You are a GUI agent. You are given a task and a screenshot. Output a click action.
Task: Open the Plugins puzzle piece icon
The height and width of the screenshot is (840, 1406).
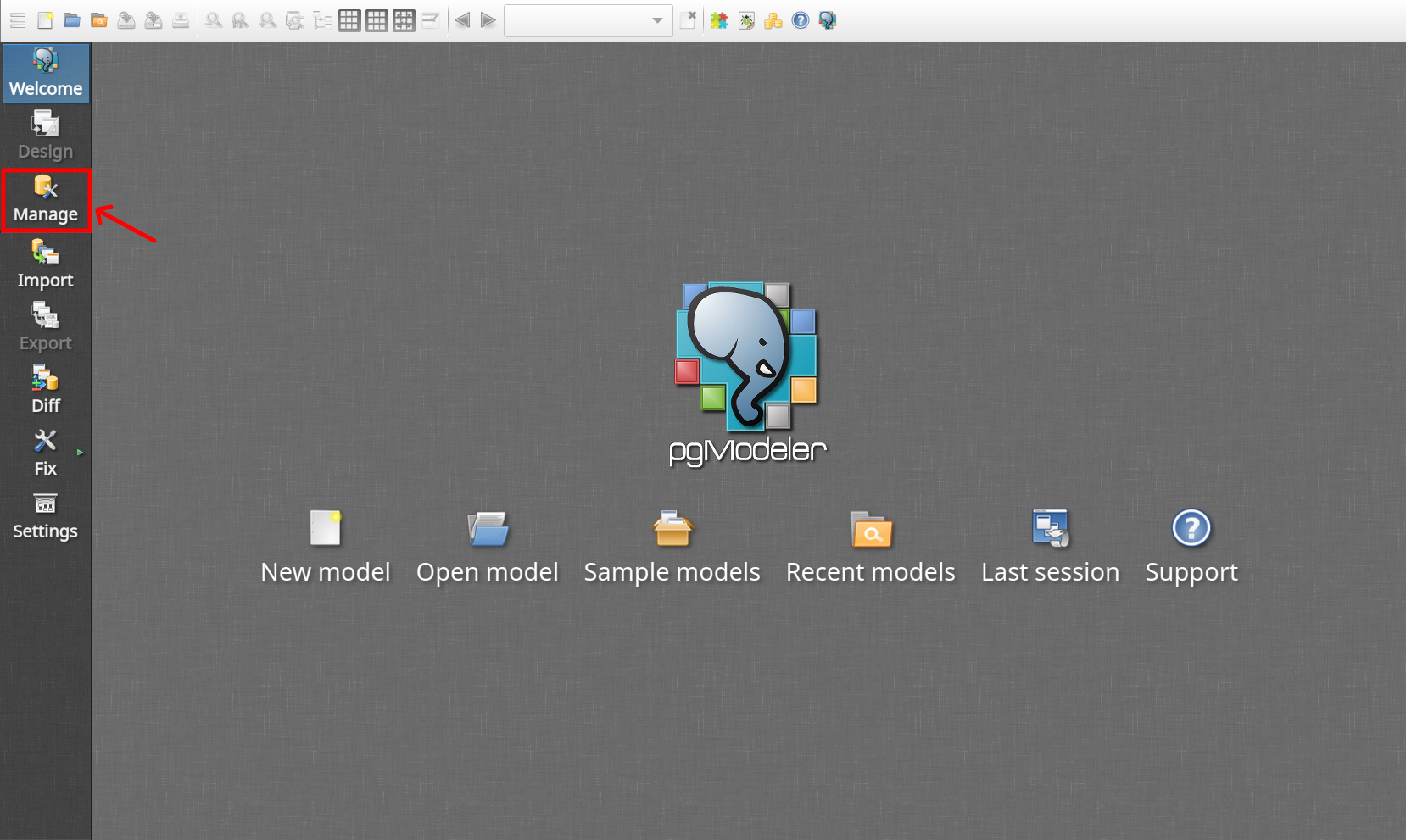coord(719,20)
